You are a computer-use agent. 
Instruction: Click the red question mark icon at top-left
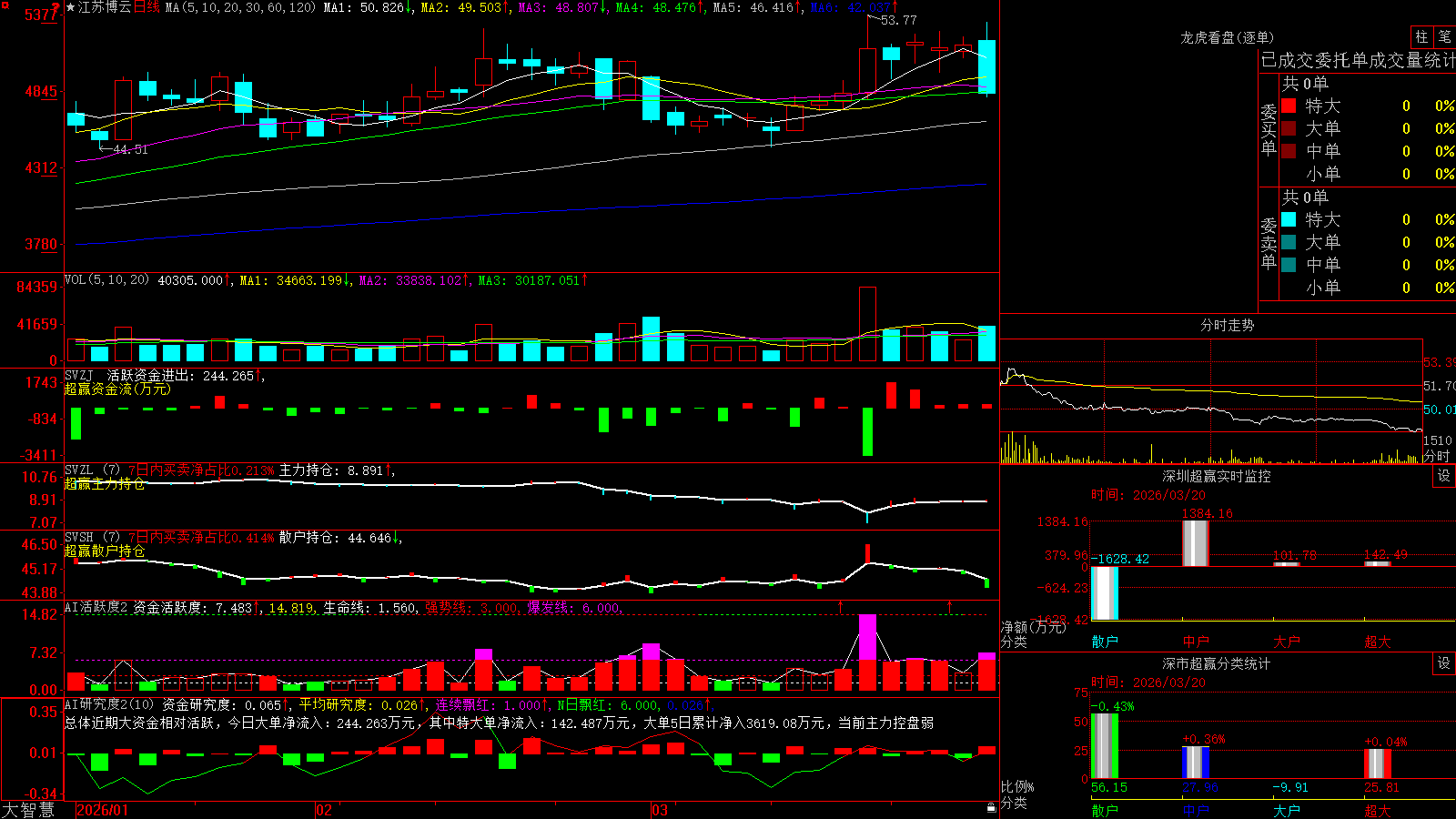[x=57, y=6]
